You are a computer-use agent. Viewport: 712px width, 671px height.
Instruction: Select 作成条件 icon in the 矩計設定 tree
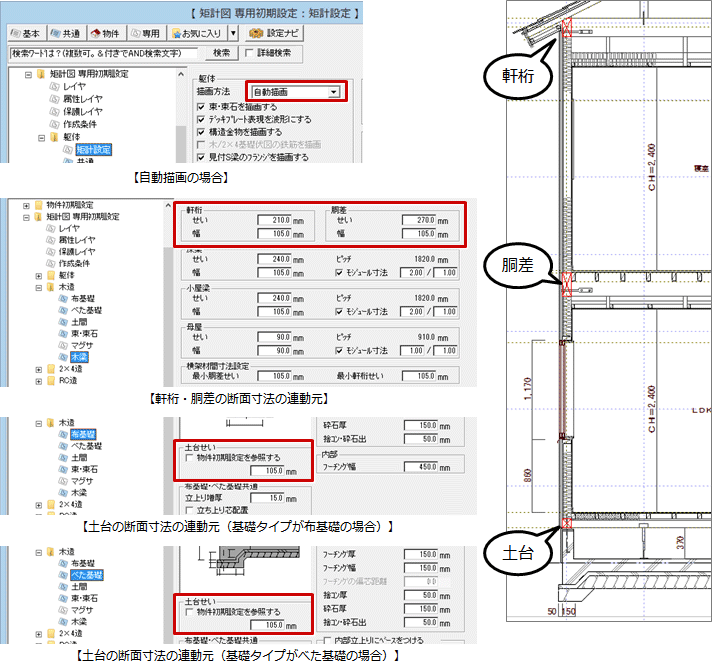tap(54, 124)
